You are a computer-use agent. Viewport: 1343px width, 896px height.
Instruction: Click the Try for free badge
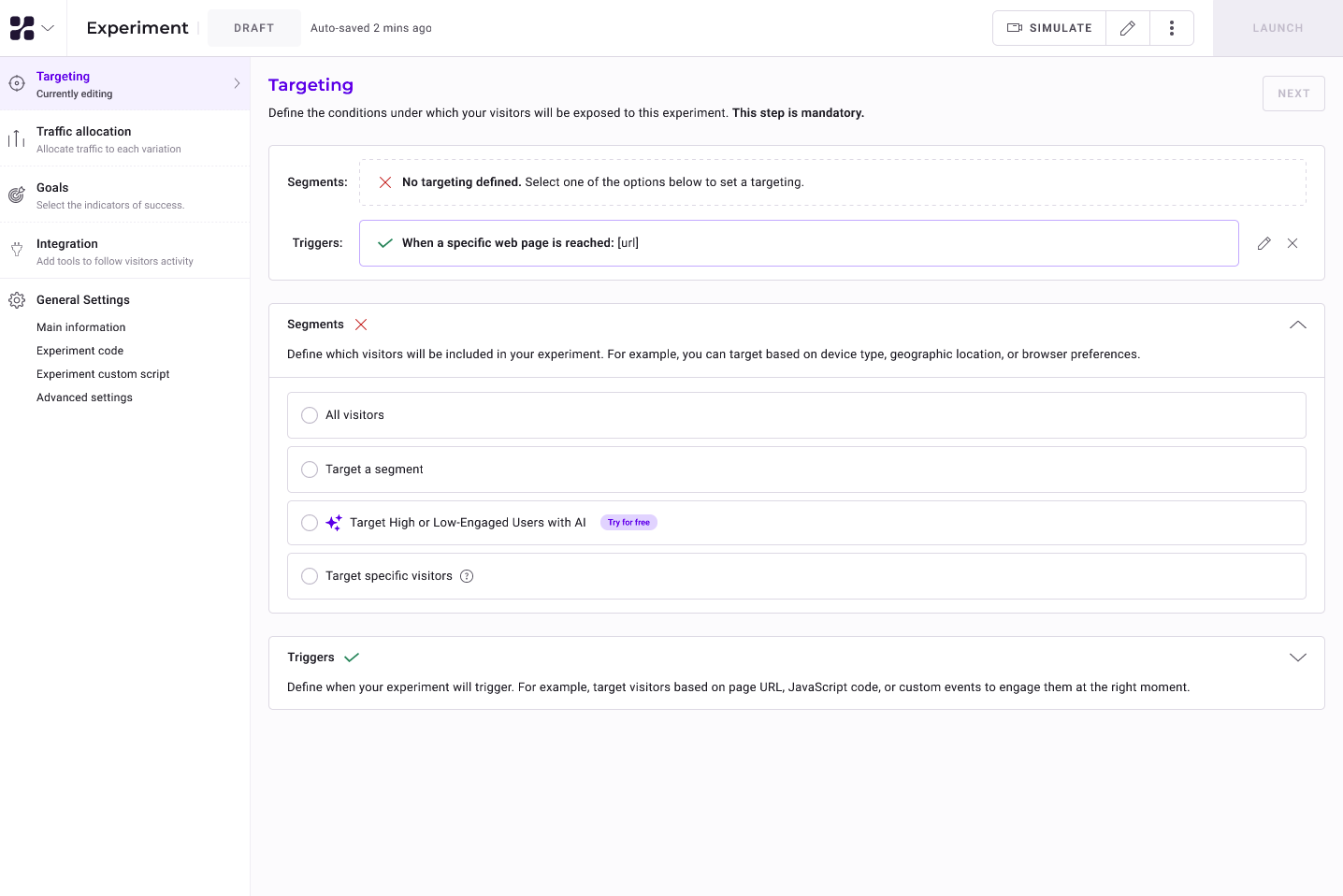628,523
